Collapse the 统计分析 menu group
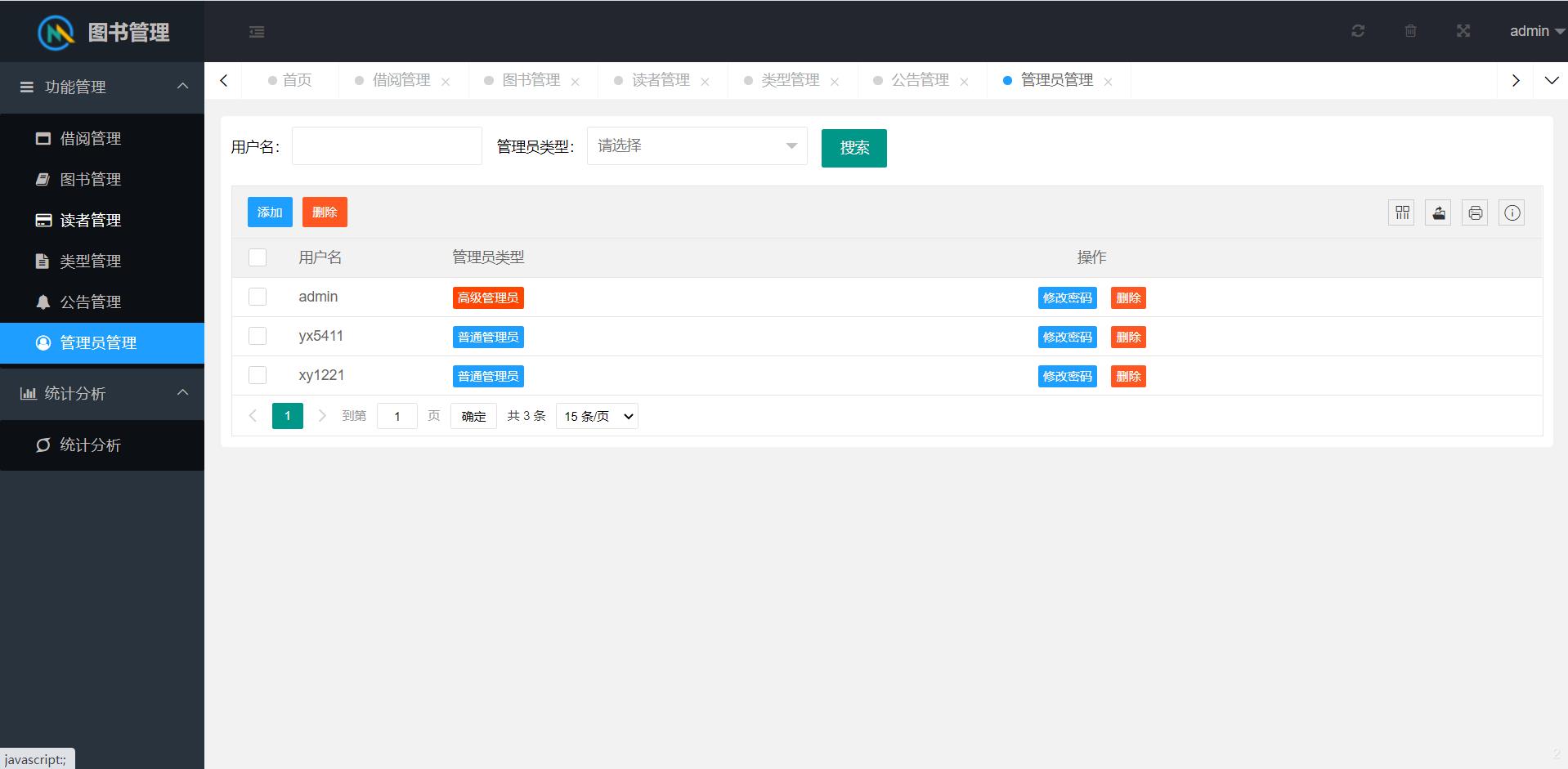 [x=102, y=394]
